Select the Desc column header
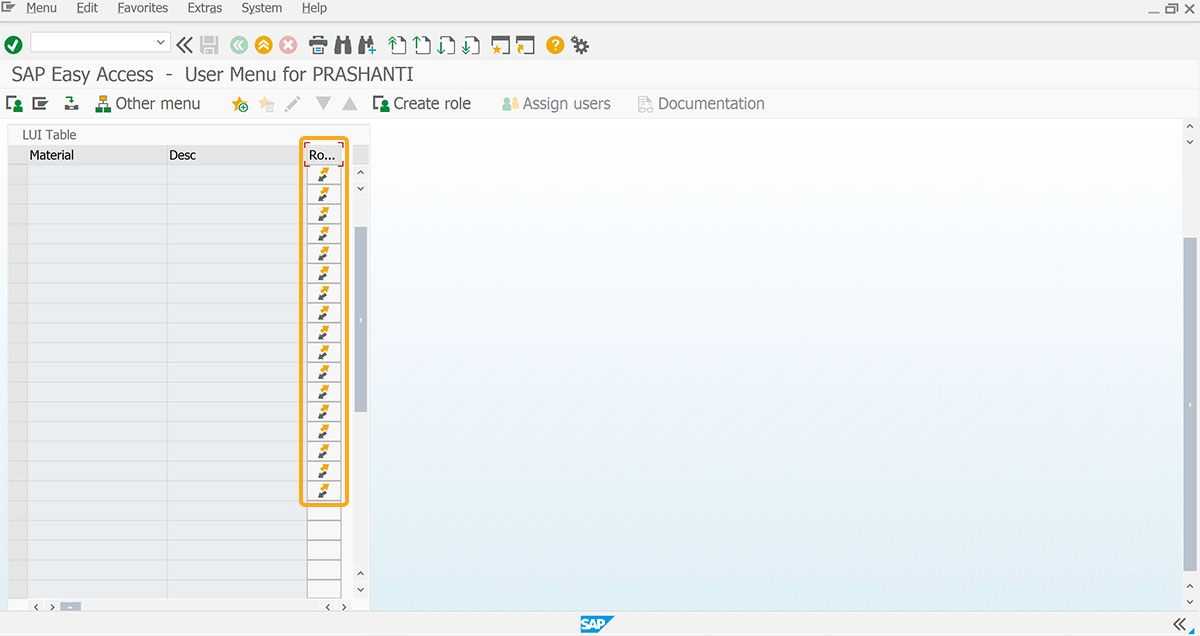 coord(237,155)
